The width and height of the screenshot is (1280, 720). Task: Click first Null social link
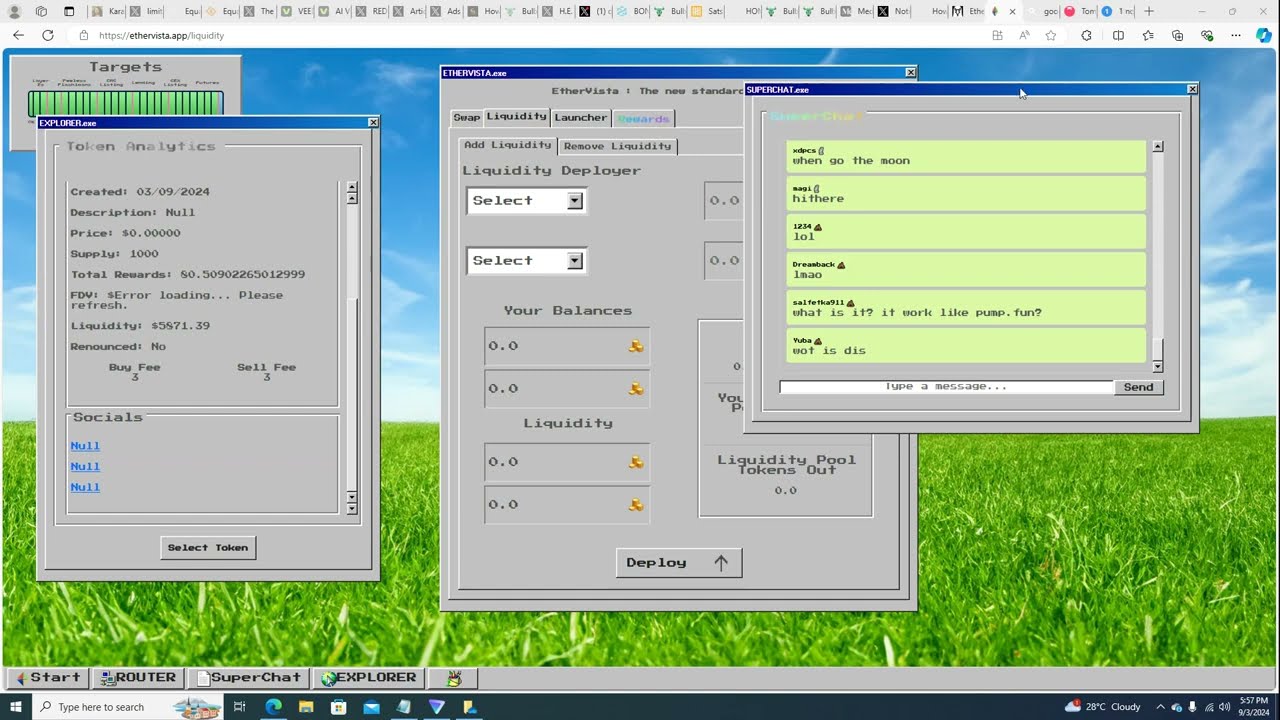[x=85, y=446]
